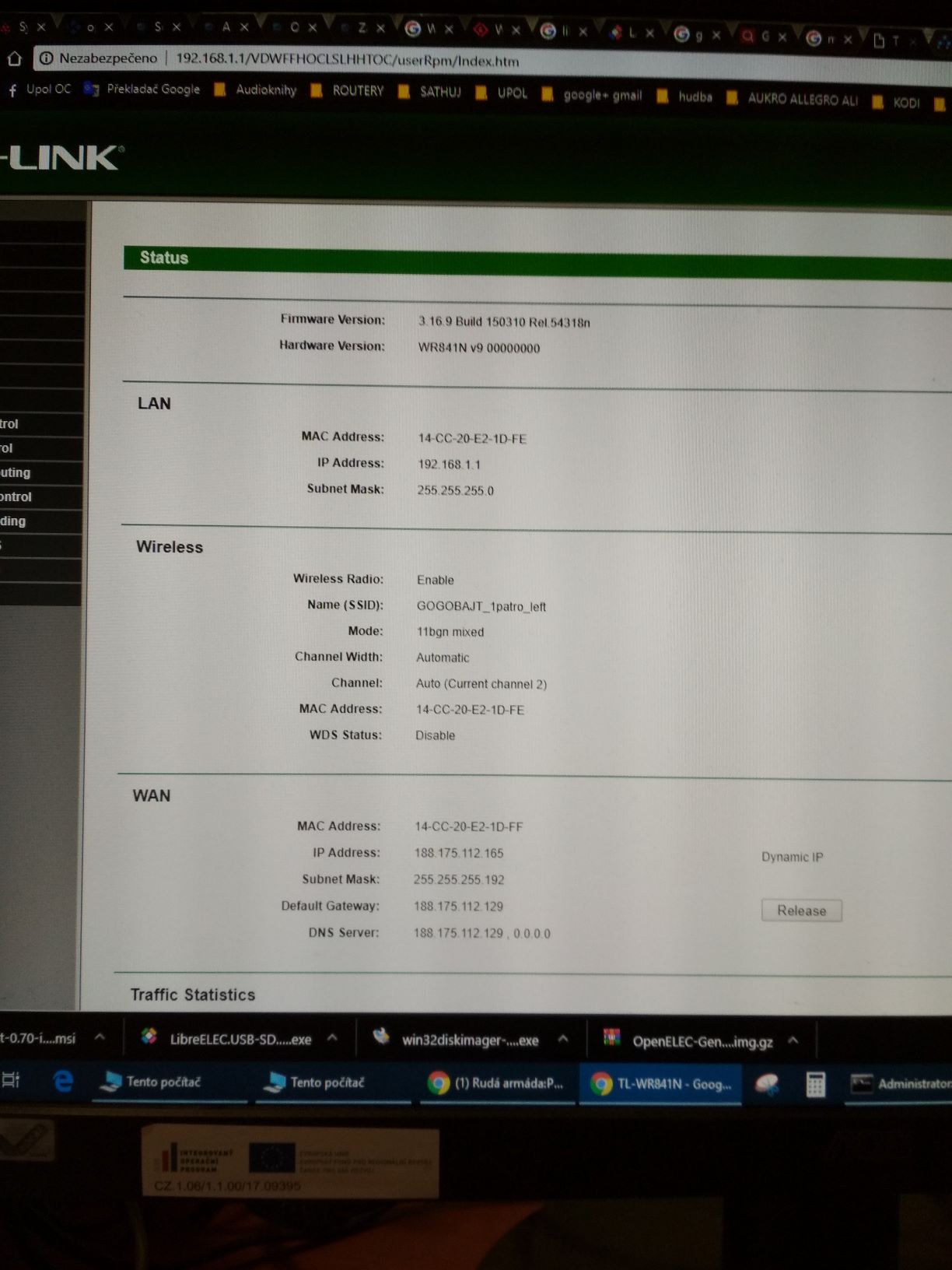The width and height of the screenshot is (952, 1270).
Task: Open the Microsoft Edge taskbar icon
Action: (x=63, y=1081)
